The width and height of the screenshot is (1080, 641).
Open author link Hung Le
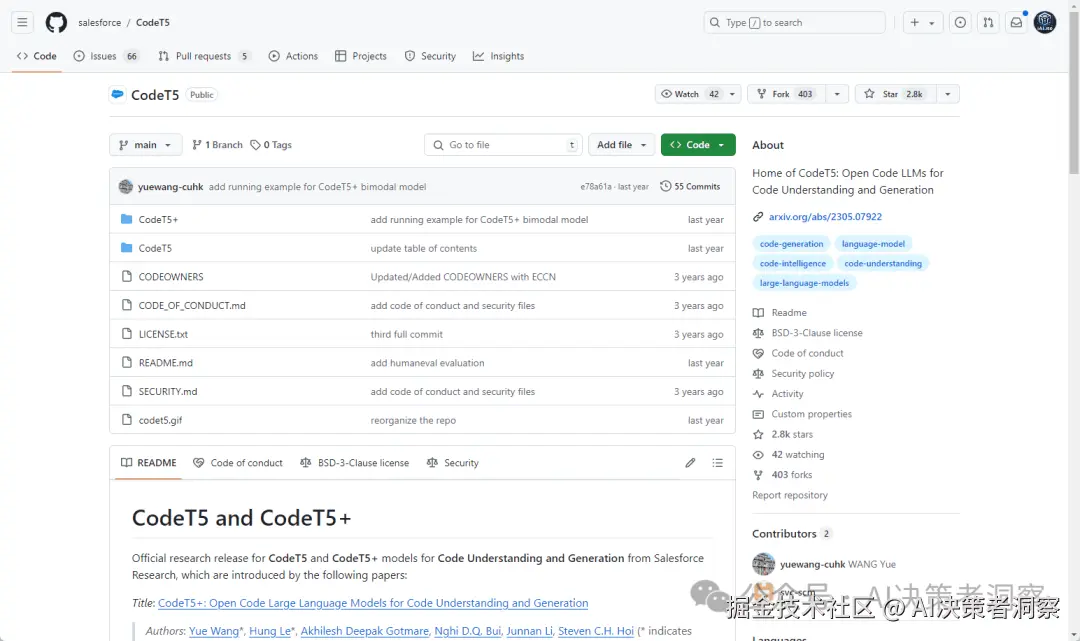tap(269, 631)
